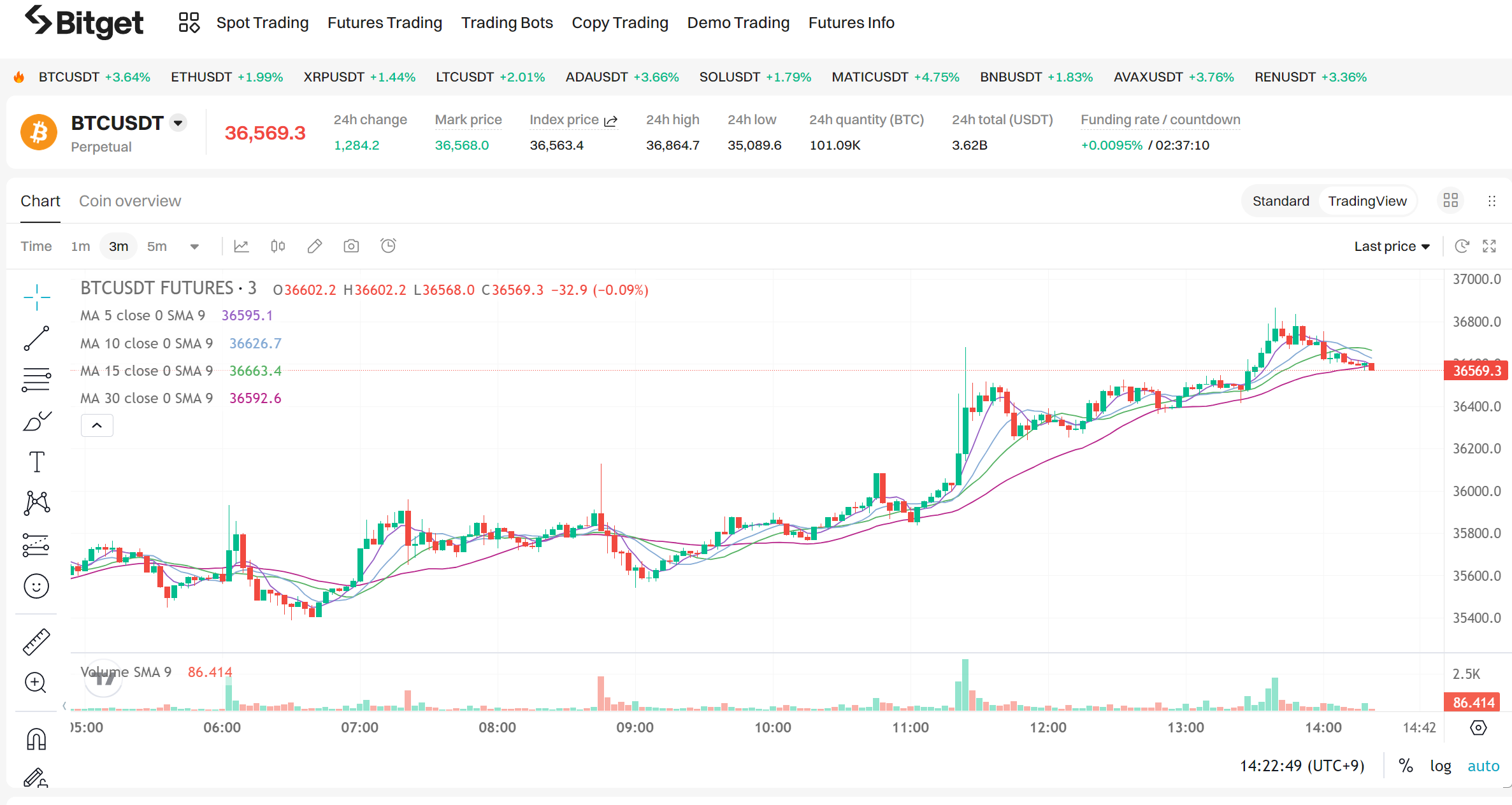Screen dimensions: 1512x805
Task: Select the XABCD pattern tool
Action: 37,502
